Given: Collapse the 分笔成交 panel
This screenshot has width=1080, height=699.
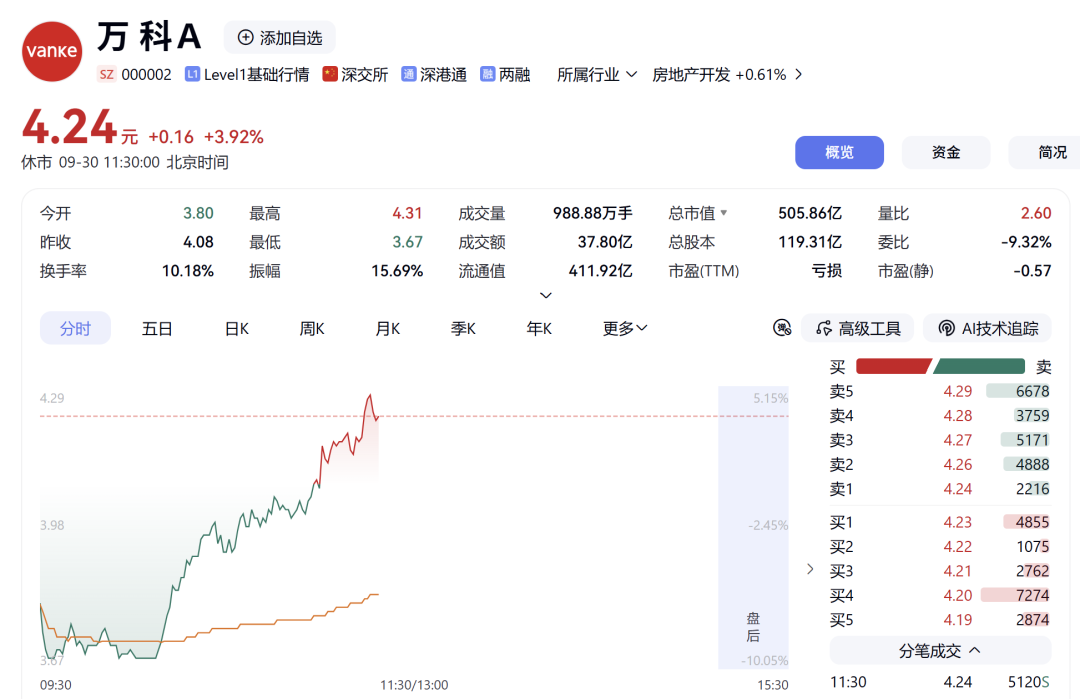Looking at the screenshot, I should (x=940, y=650).
